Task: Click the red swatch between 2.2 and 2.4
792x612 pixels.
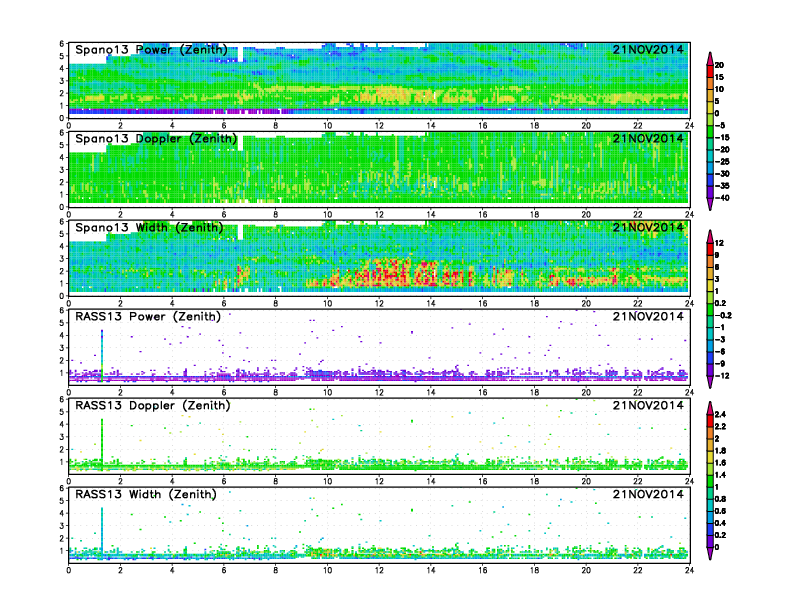Action: pyautogui.click(x=710, y=421)
